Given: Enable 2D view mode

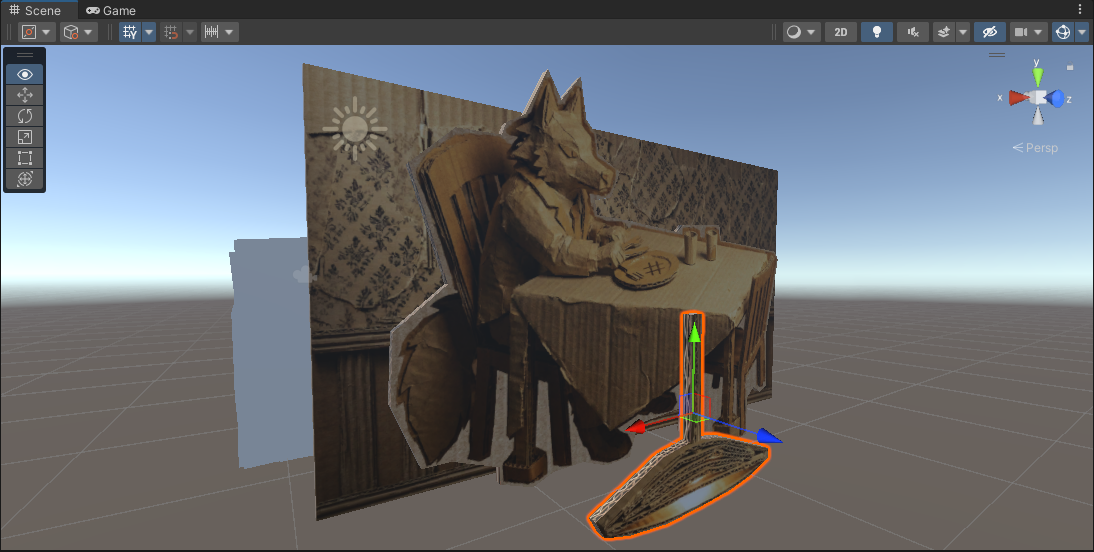Looking at the screenshot, I should point(840,32).
